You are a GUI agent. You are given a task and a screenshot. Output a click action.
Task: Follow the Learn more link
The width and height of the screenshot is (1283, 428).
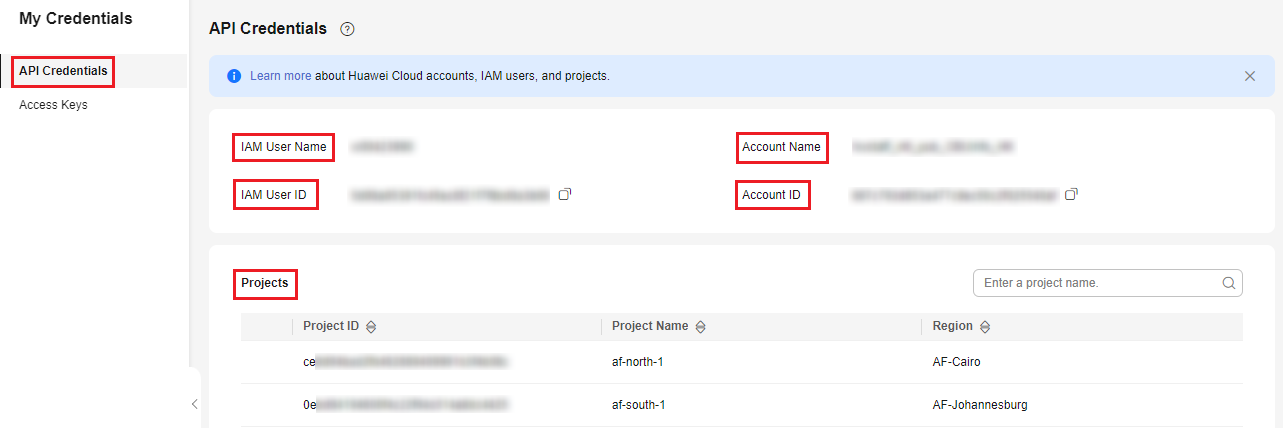[x=280, y=76]
